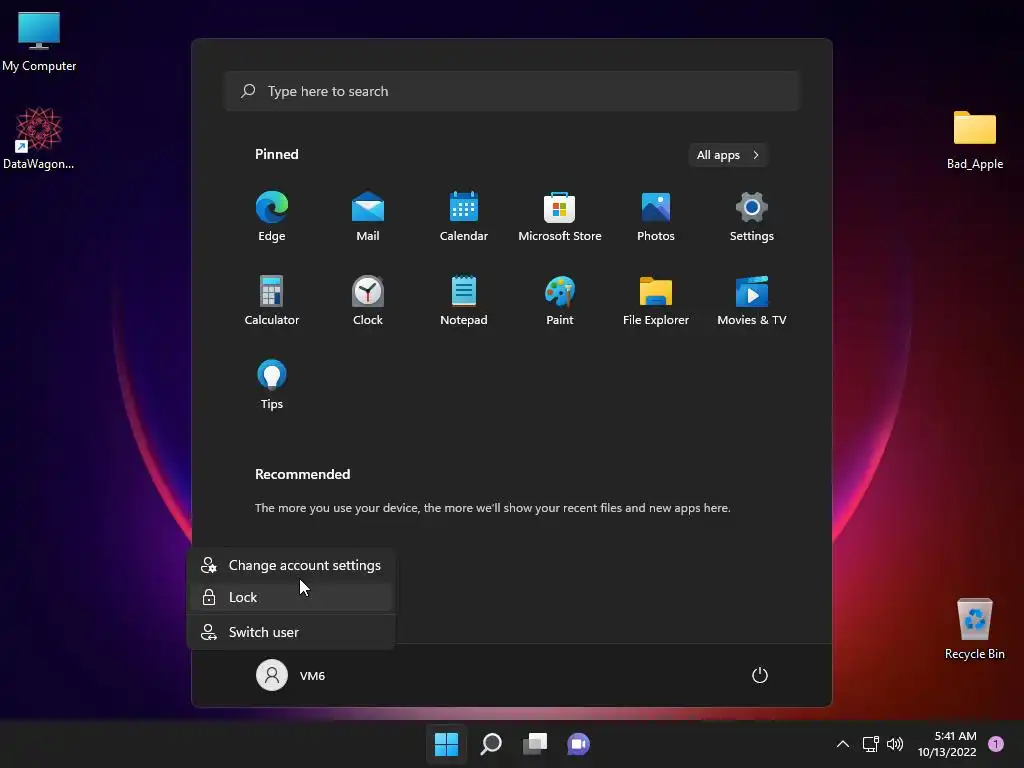
Task: Click the VM6 user account avatar
Action: 272,675
